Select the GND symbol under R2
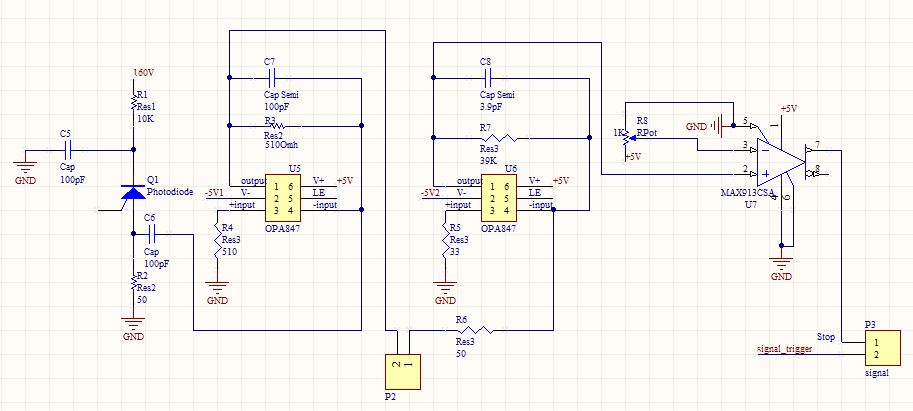The image size is (913, 411). 133,324
